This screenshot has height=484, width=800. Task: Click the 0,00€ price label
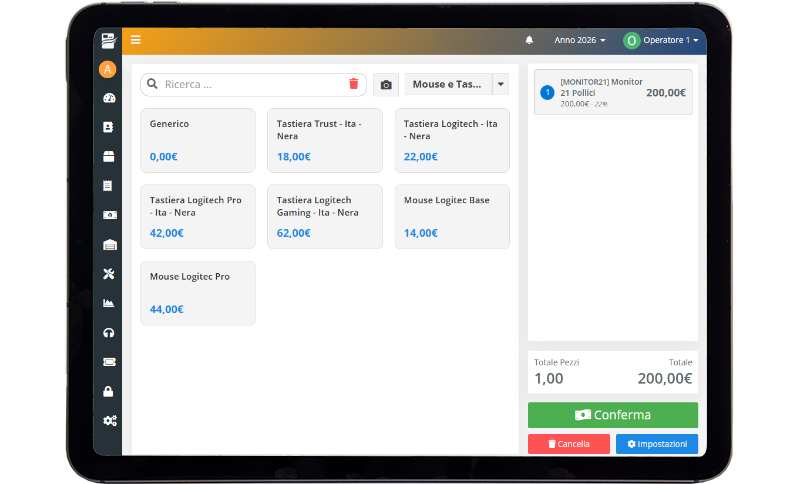pyautogui.click(x=163, y=157)
